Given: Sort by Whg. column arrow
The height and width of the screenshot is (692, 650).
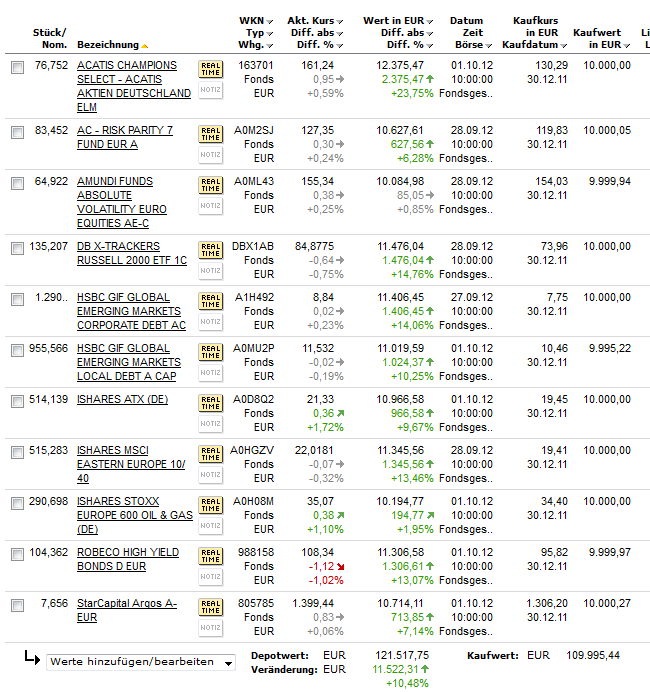Looking at the screenshot, I should 270,45.
